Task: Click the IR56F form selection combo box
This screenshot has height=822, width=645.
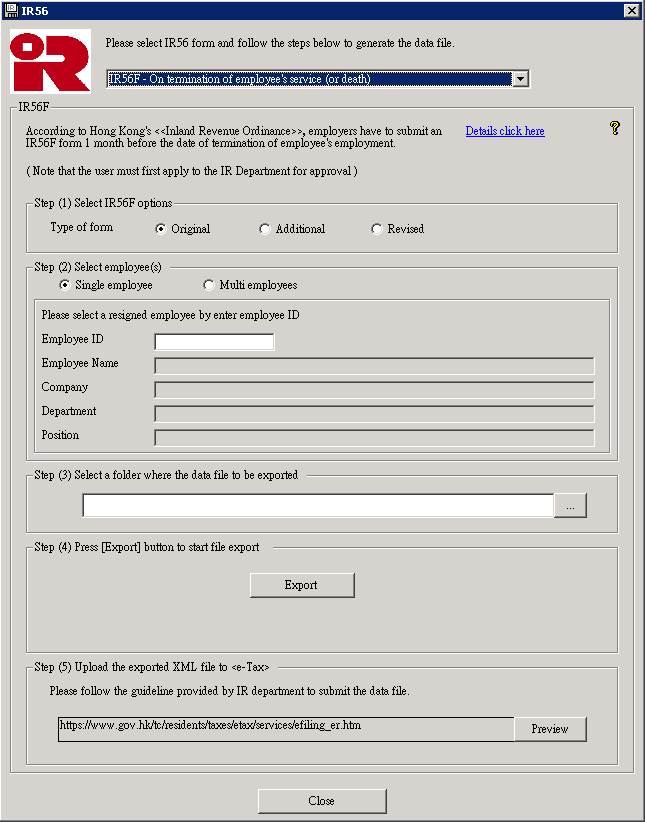Action: [x=308, y=80]
